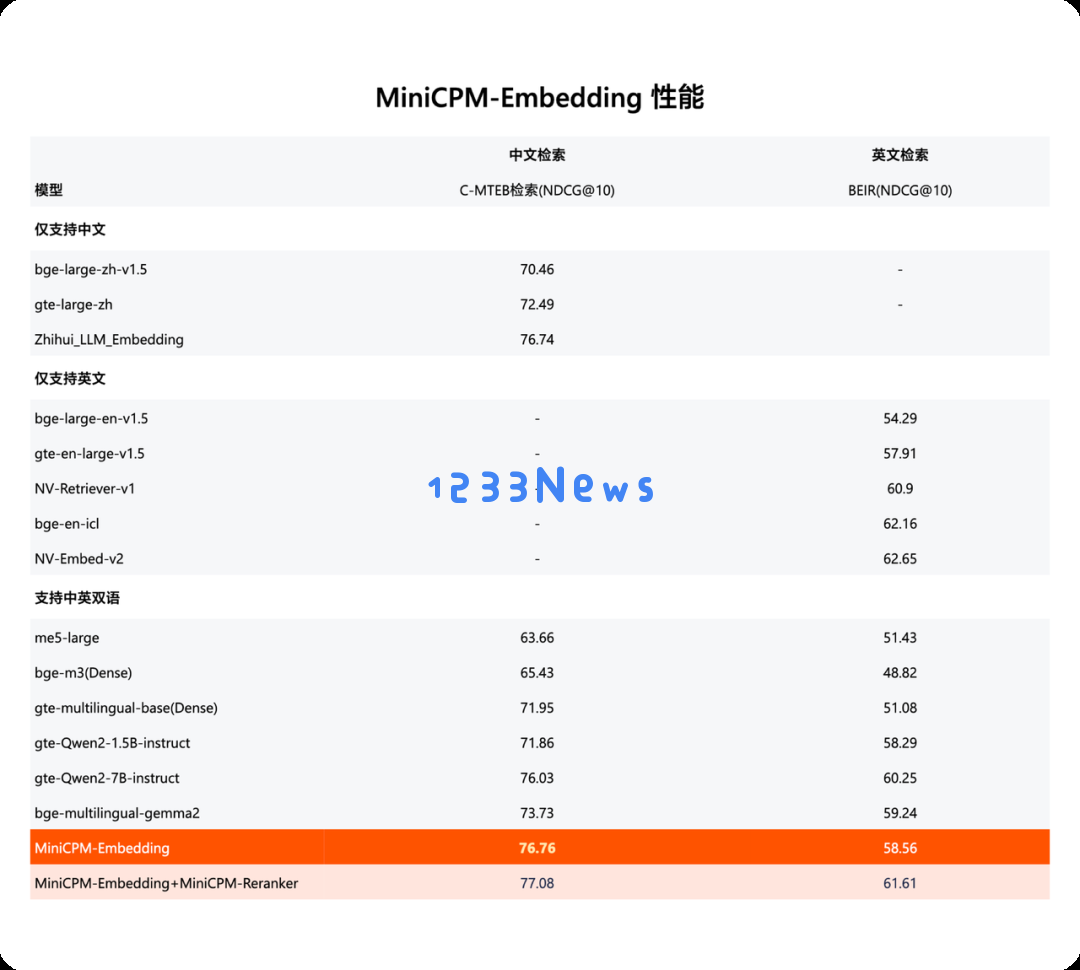Viewport: 1080px width, 970px height.
Task: Select the value 76.74
Action: [x=537, y=340]
